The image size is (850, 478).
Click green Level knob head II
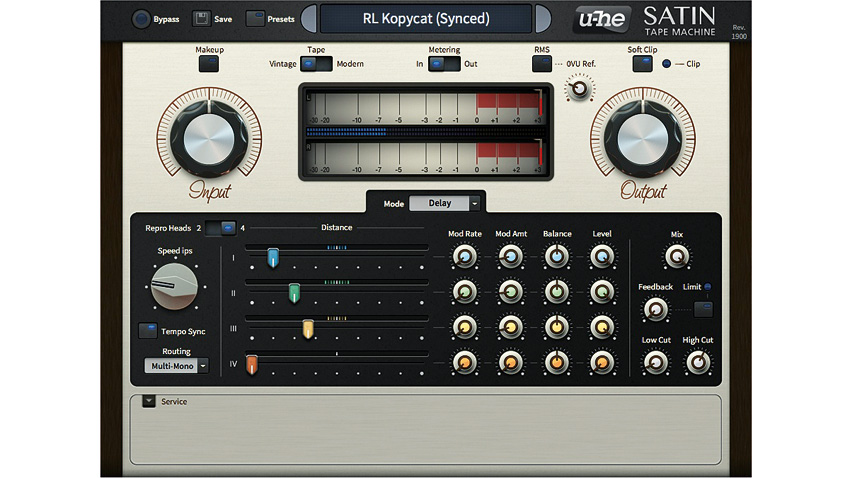tap(602, 292)
